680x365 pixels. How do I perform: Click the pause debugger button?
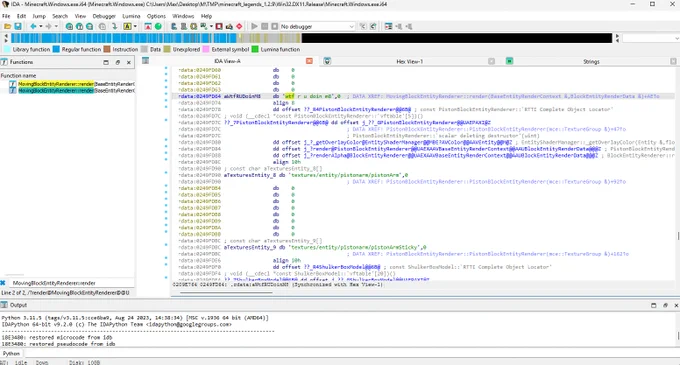click(265, 26)
